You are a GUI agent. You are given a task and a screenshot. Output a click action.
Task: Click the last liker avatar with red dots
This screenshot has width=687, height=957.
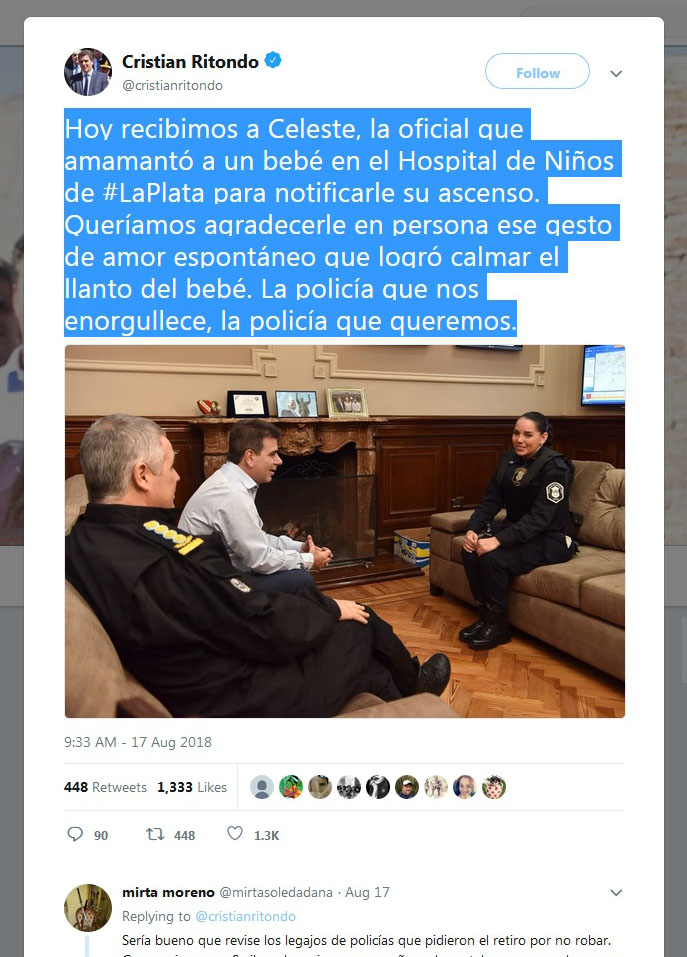tap(494, 787)
